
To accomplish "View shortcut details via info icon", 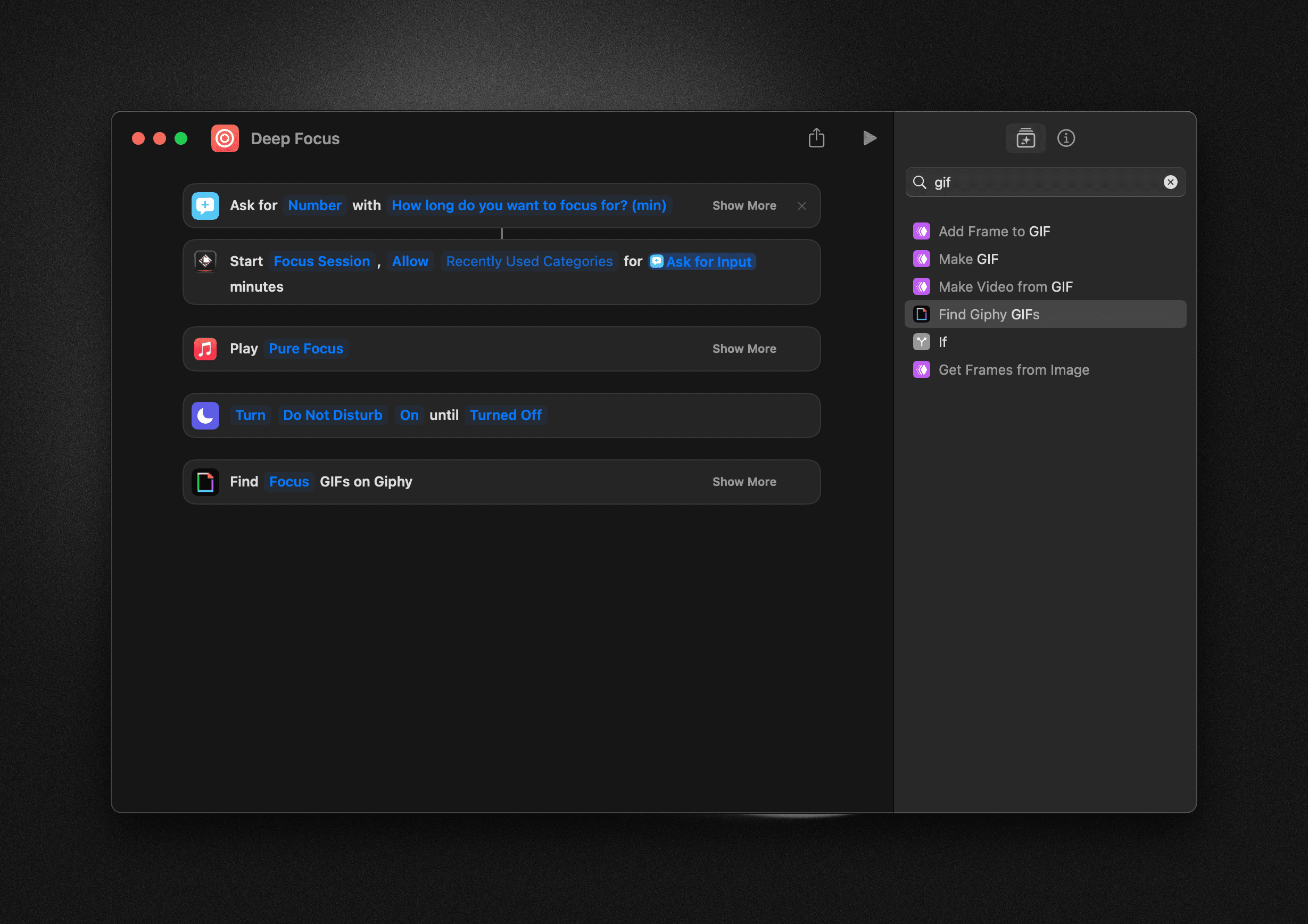I will (1066, 138).
